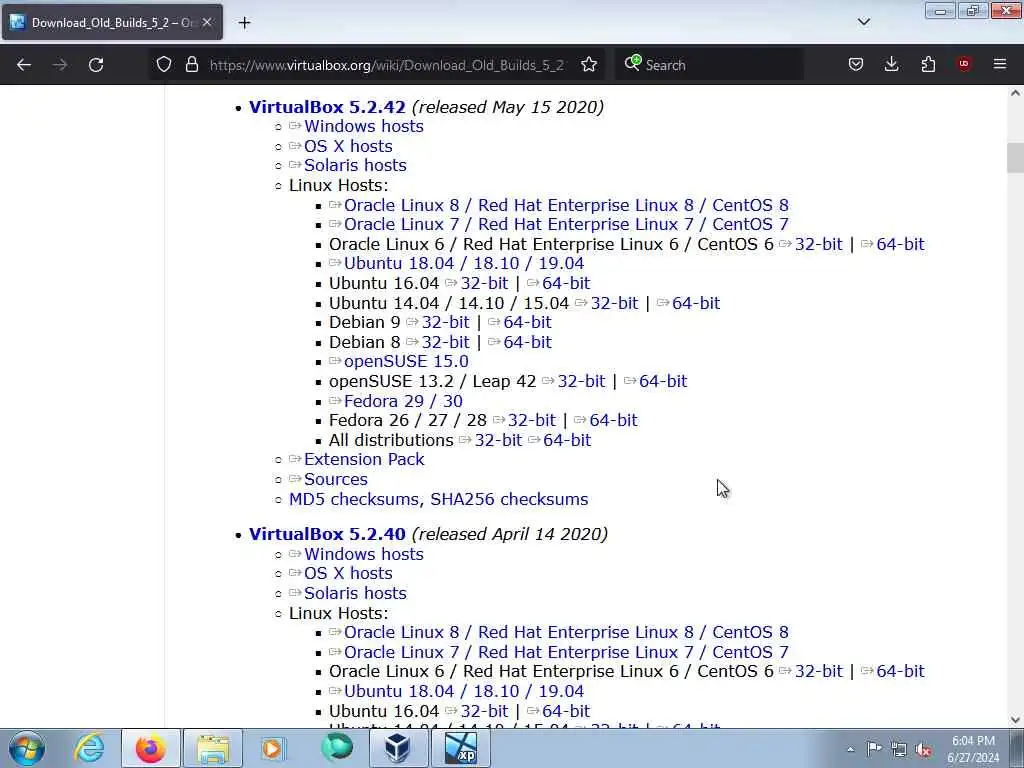Open Oracle Linux 8 link under 5.2.42
The image size is (1024, 768).
point(566,205)
